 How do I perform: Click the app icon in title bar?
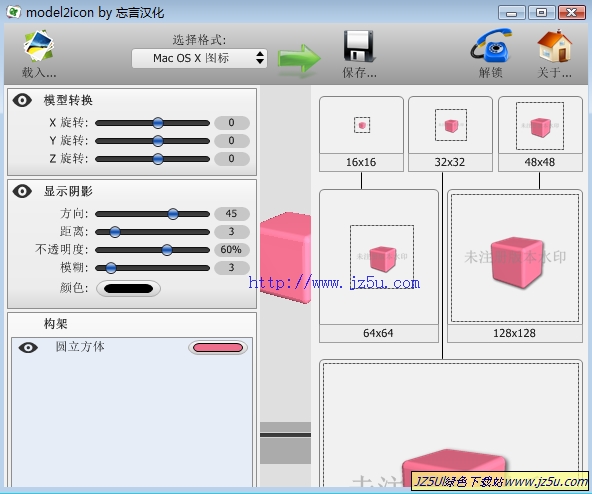(x=14, y=12)
